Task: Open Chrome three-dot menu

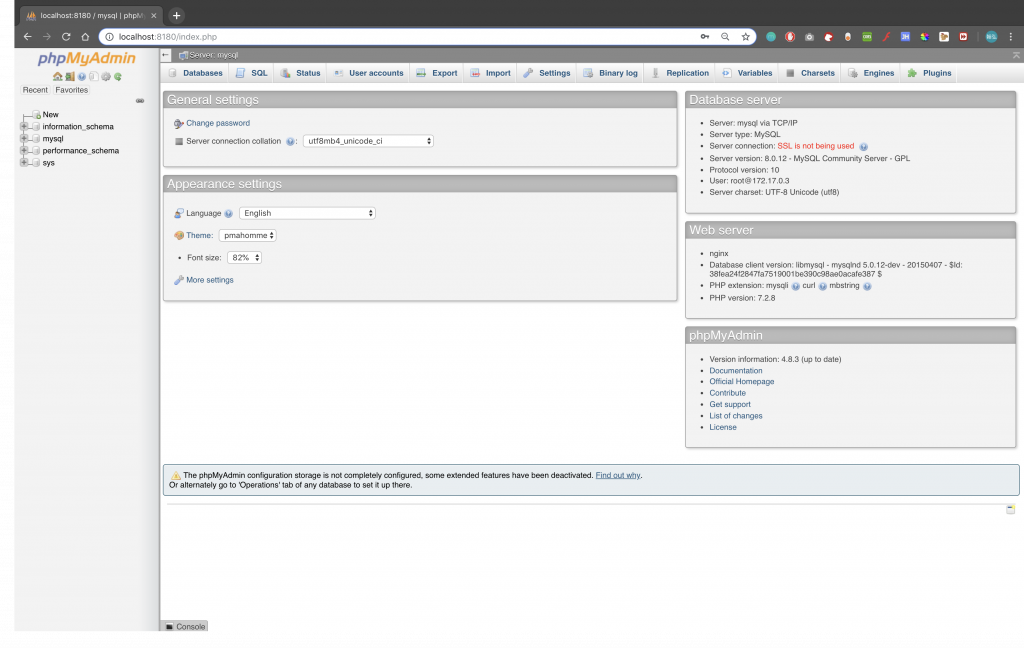Action: click(1010, 37)
